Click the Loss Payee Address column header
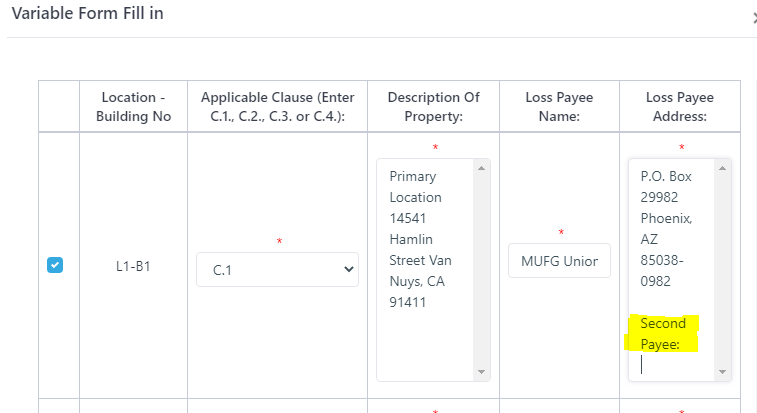 pos(680,107)
